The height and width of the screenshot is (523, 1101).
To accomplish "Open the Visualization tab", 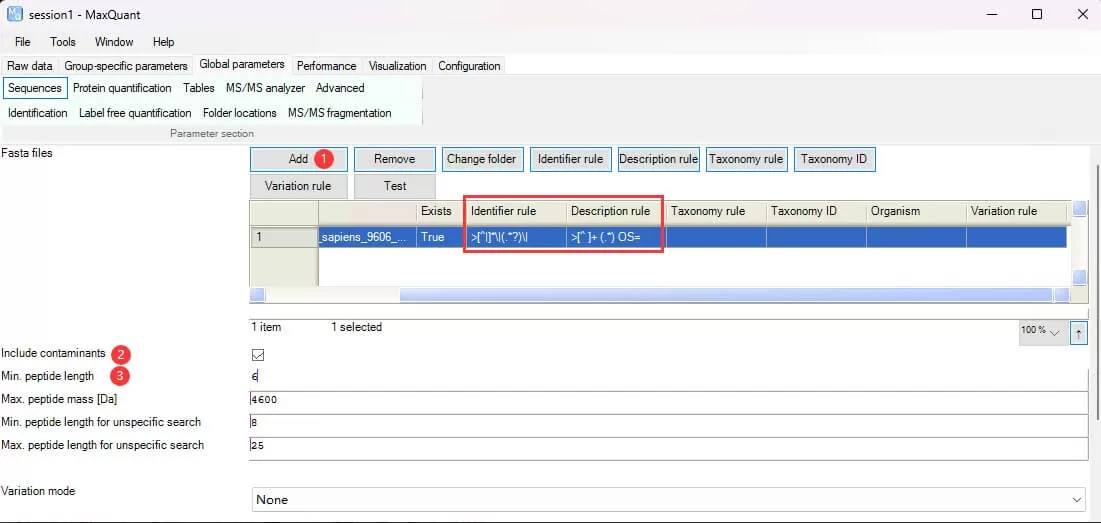I will point(397,66).
